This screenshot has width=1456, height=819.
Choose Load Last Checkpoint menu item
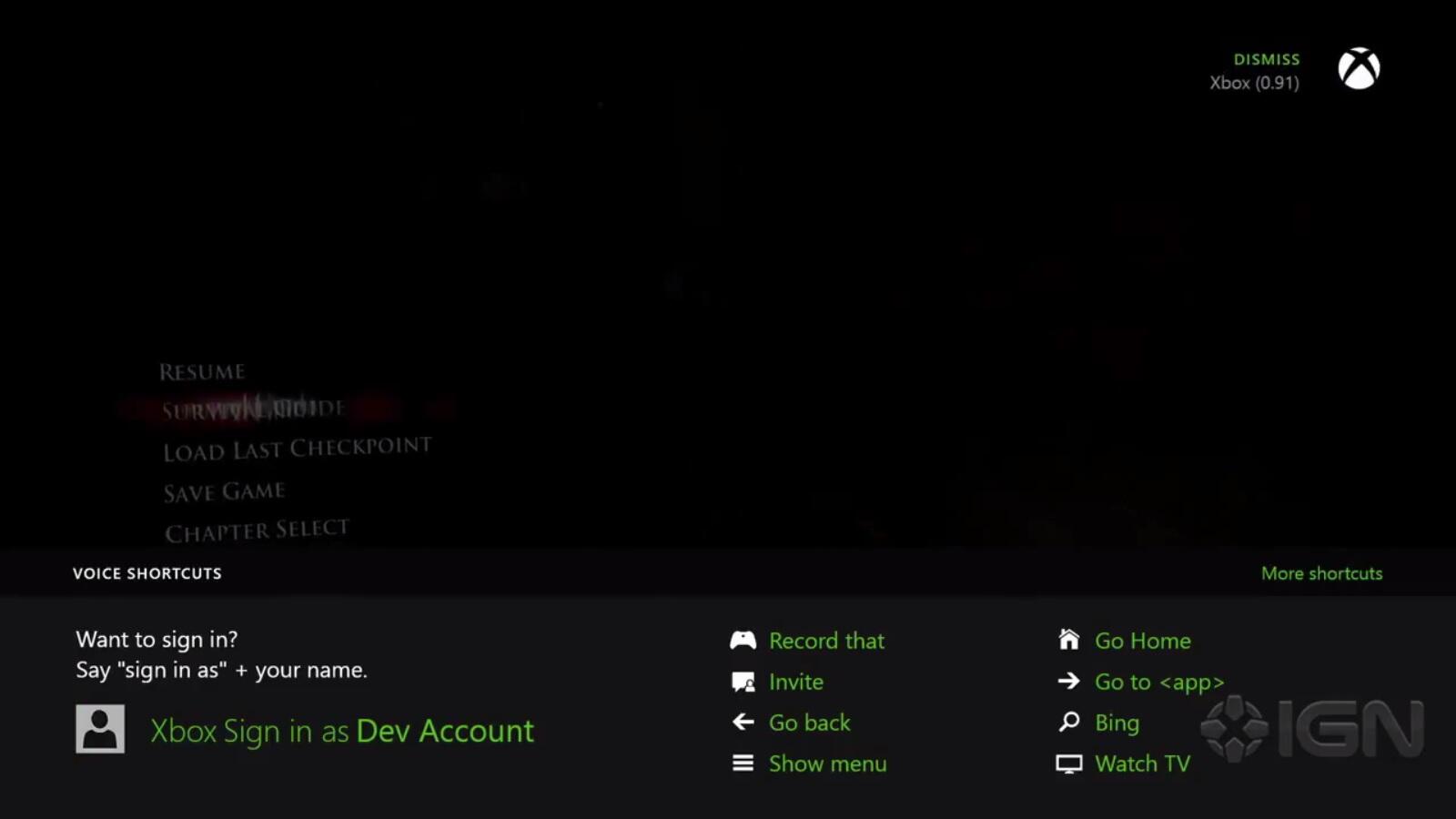click(x=298, y=449)
